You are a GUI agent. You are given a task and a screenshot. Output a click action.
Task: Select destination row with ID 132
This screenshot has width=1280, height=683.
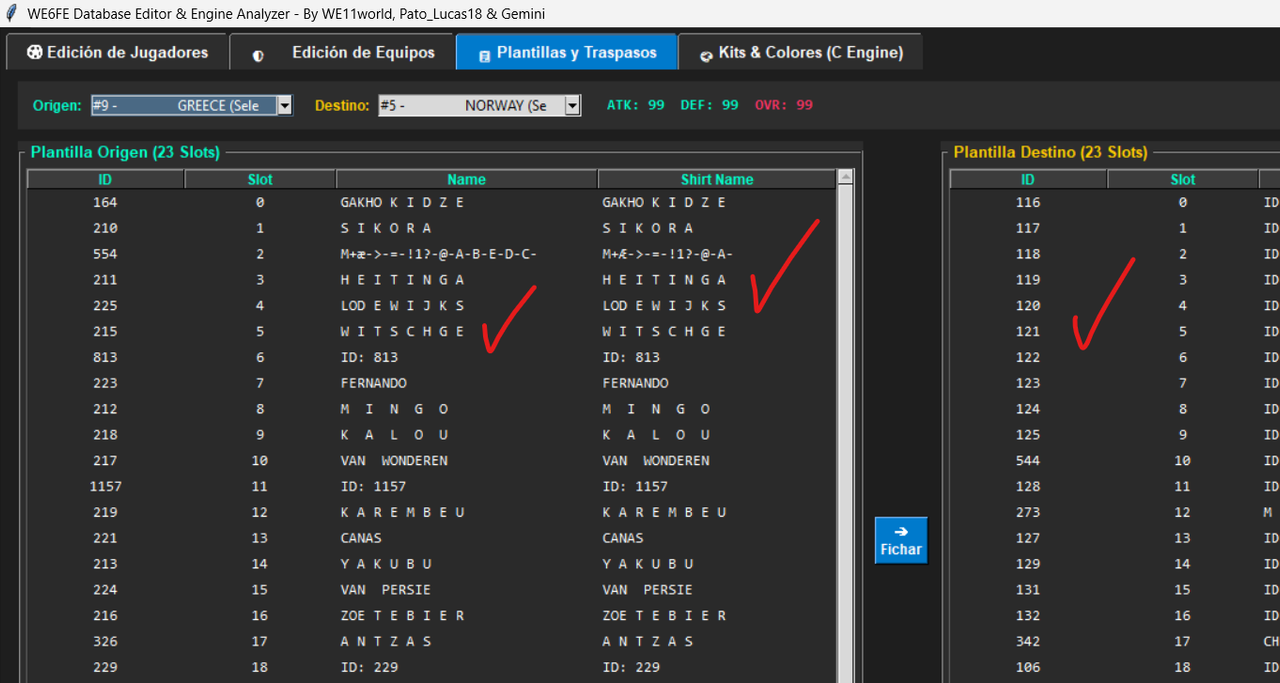pyautogui.click(x=1114, y=616)
